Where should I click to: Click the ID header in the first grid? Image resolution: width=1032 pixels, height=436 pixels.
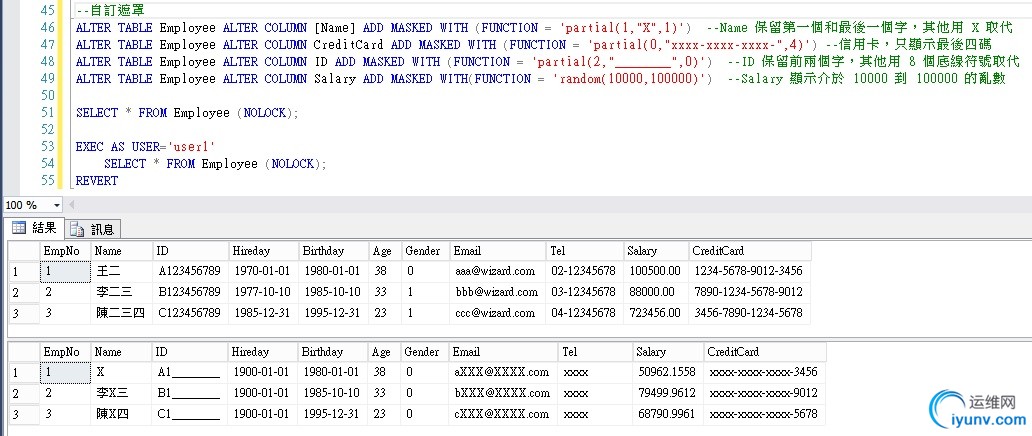[x=190, y=251]
